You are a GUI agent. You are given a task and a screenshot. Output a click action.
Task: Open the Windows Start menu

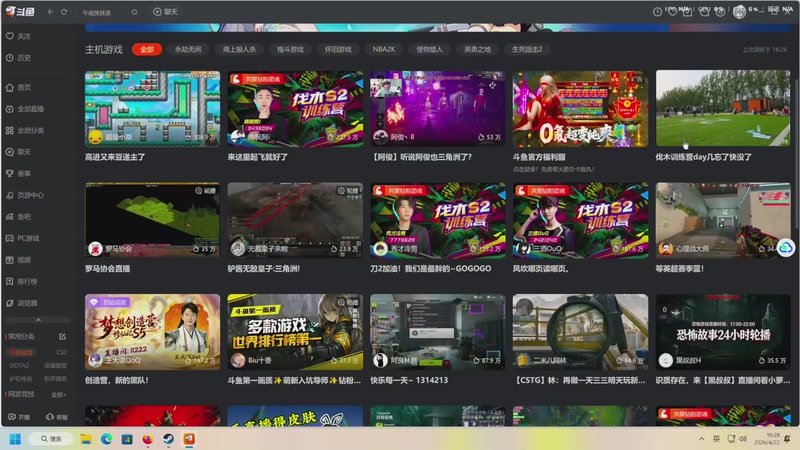15,439
